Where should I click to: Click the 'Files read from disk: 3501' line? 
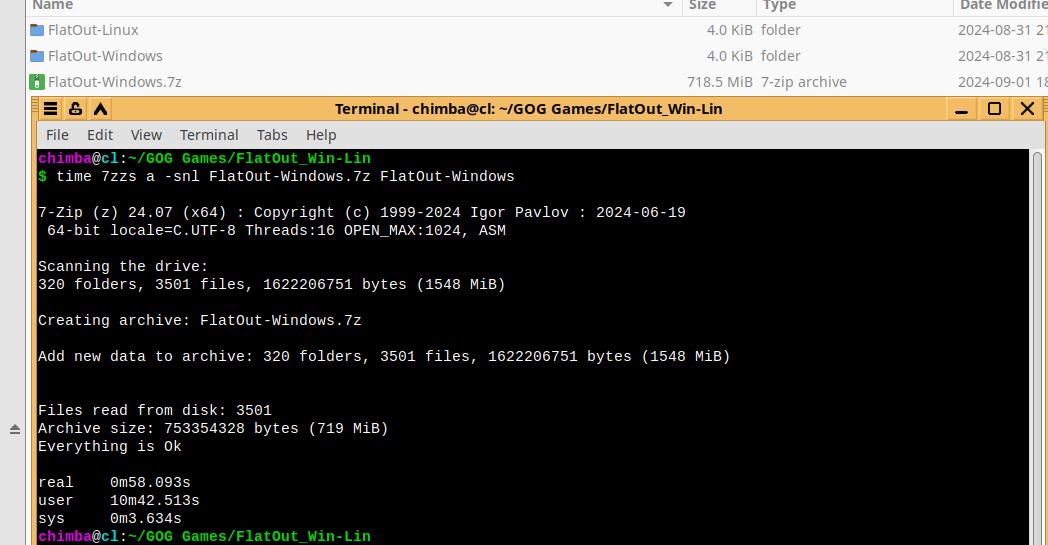[154, 411]
